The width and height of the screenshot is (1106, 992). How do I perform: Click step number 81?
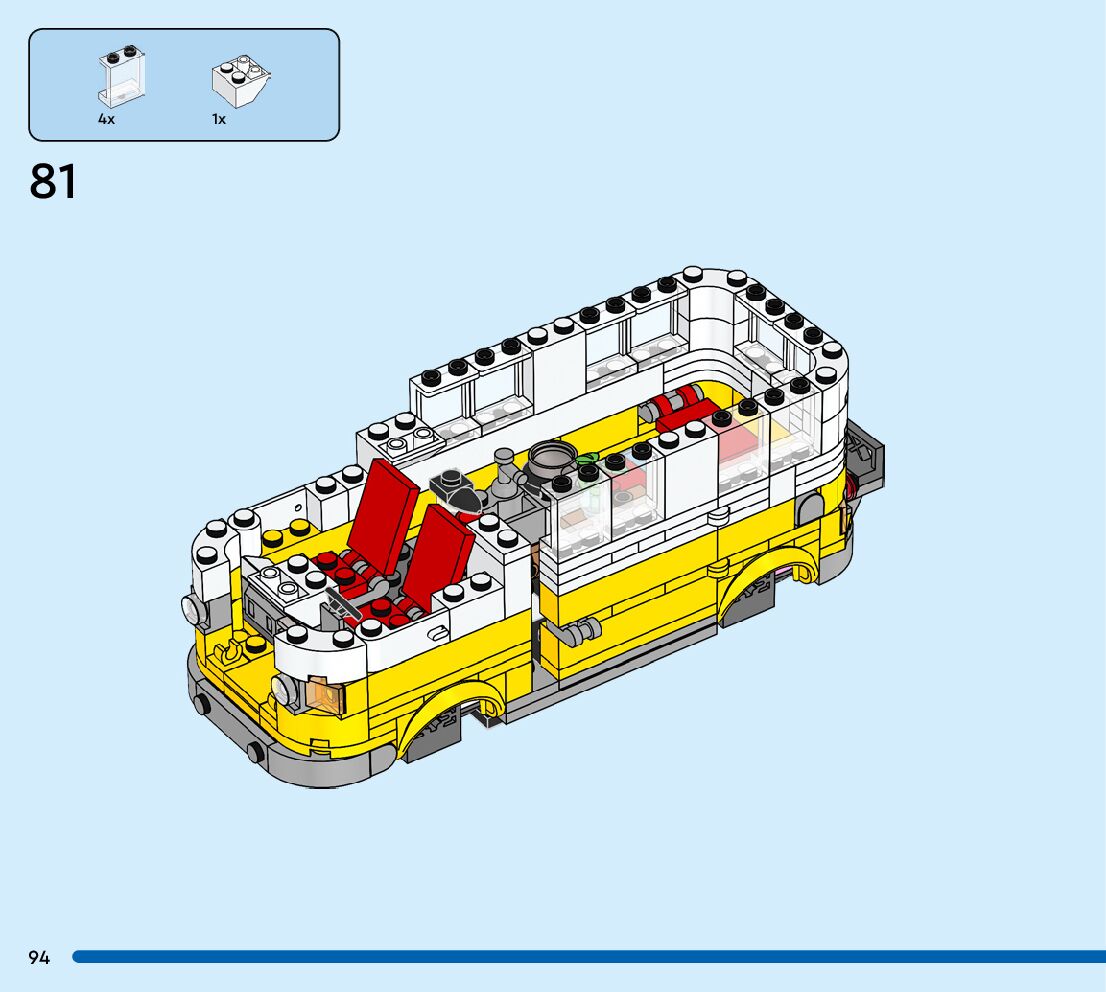(x=53, y=183)
